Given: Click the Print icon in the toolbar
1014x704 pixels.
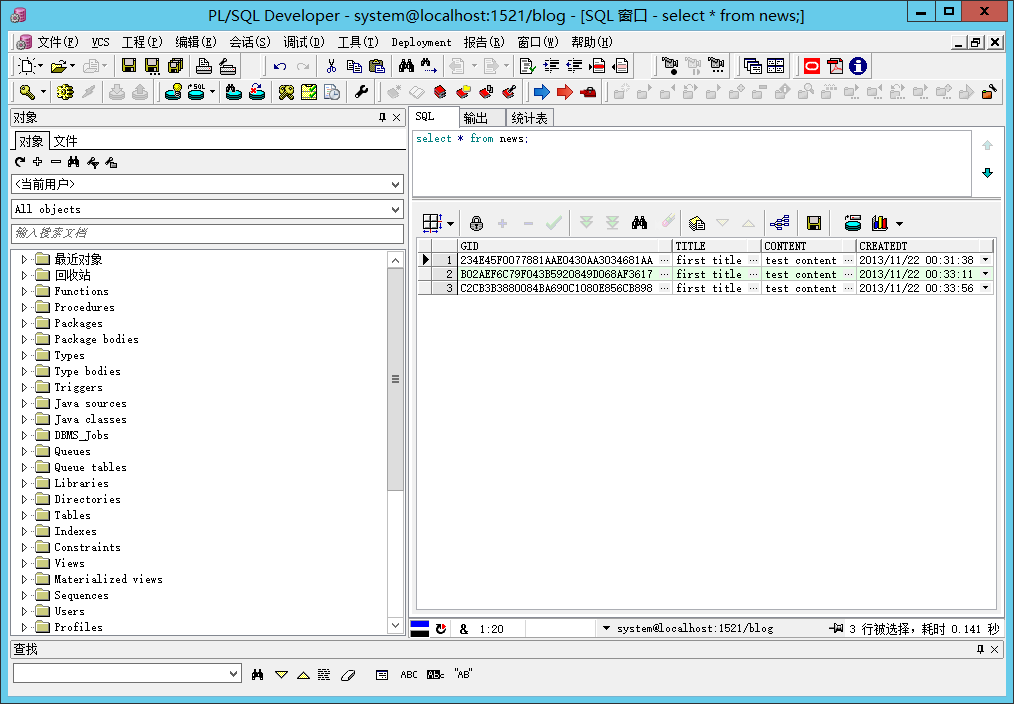Looking at the screenshot, I should (204, 65).
